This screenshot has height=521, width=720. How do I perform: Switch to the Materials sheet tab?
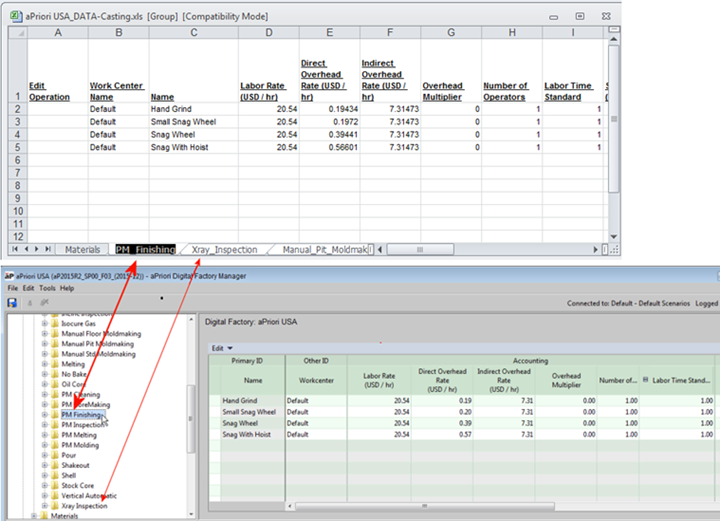coord(82,250)
